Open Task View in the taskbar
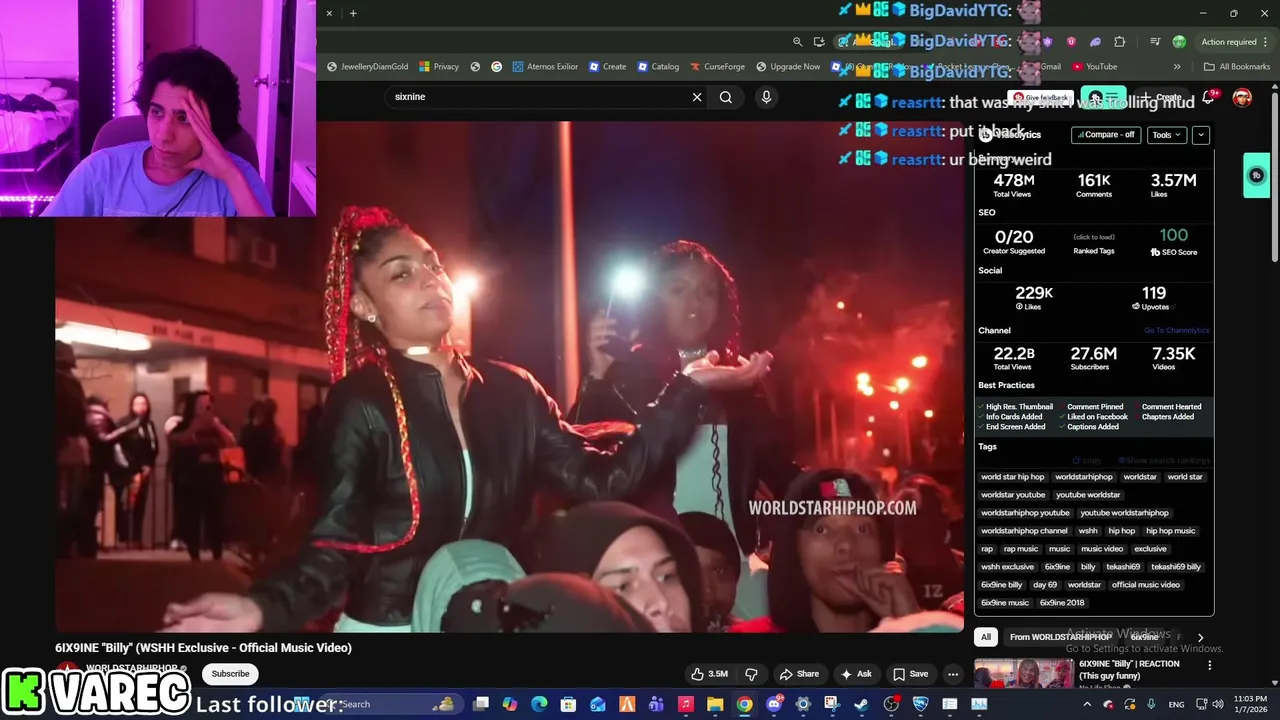 click(x=480, y=704)
